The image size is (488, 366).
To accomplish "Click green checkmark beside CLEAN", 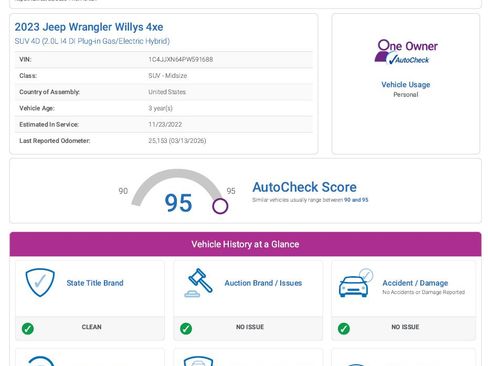I will tap(28, 328).
